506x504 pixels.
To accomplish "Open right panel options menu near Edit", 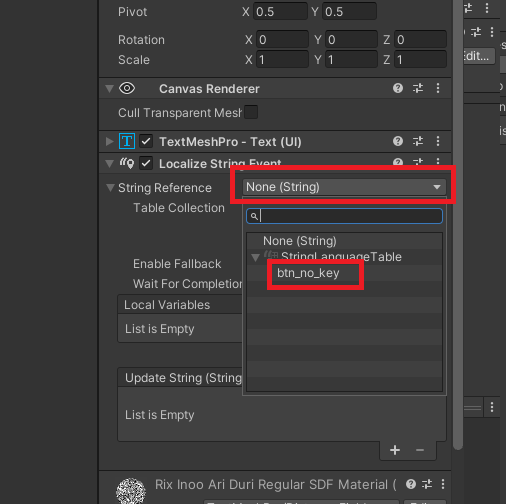I will [x=492, y=32].
